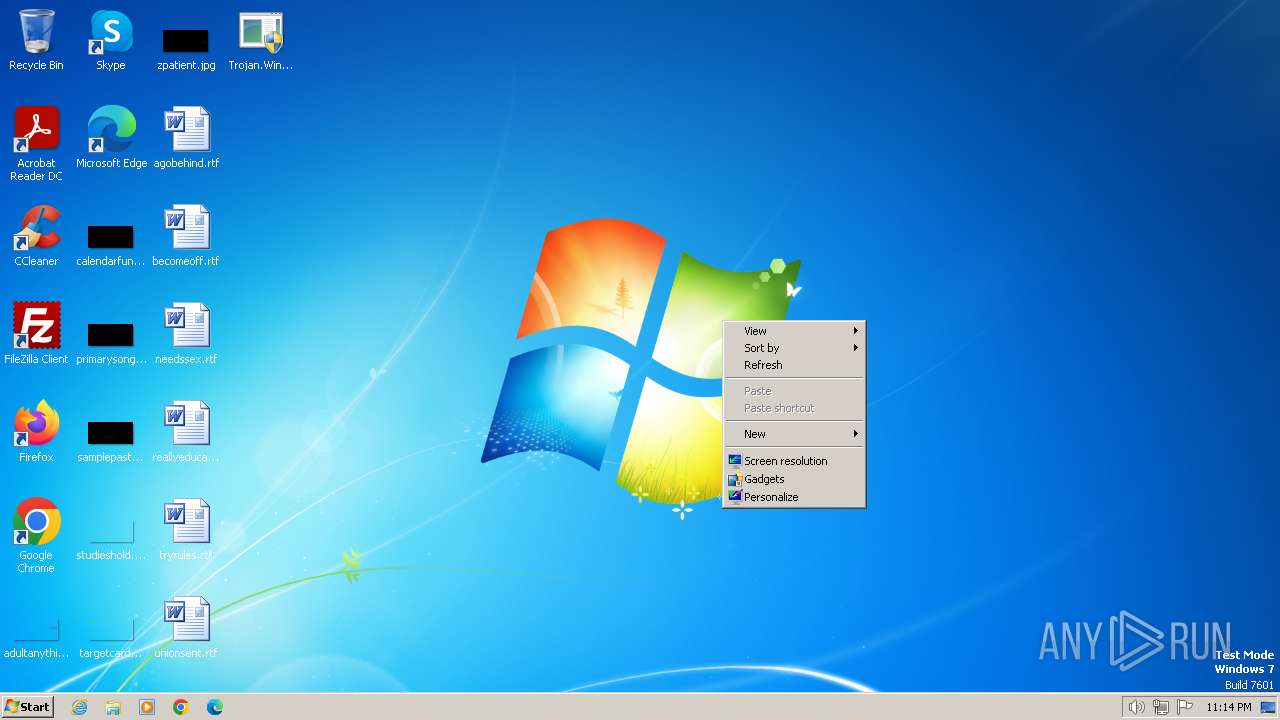Select the CCleaner desktop shortcut

pyautogui.click(x=36, y=236)
